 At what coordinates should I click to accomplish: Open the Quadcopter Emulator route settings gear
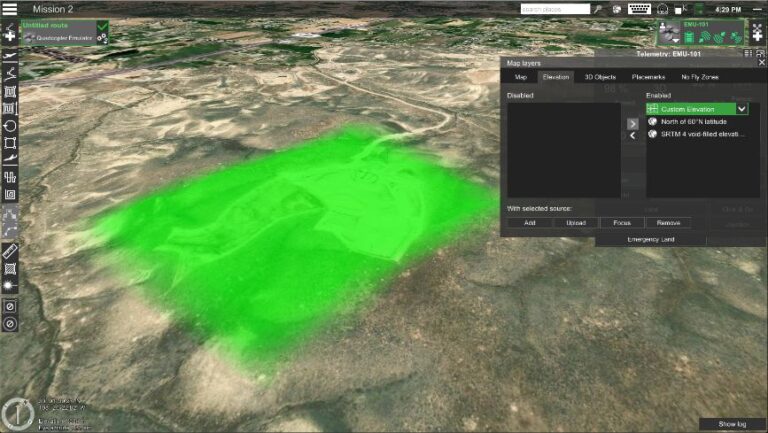(102, 37)
